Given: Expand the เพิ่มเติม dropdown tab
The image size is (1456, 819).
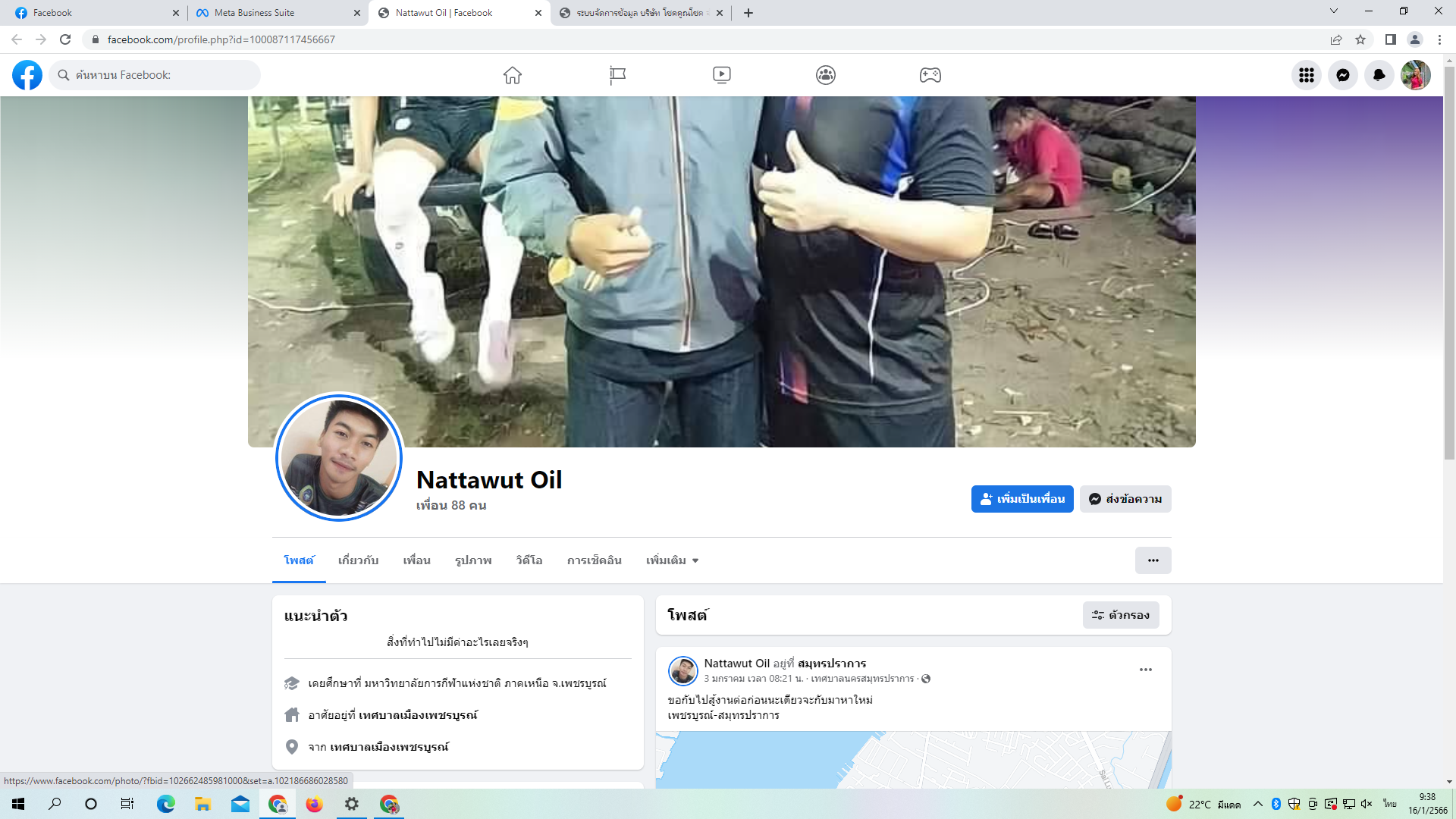Looking at the screenshot, I should pos(672,560).
